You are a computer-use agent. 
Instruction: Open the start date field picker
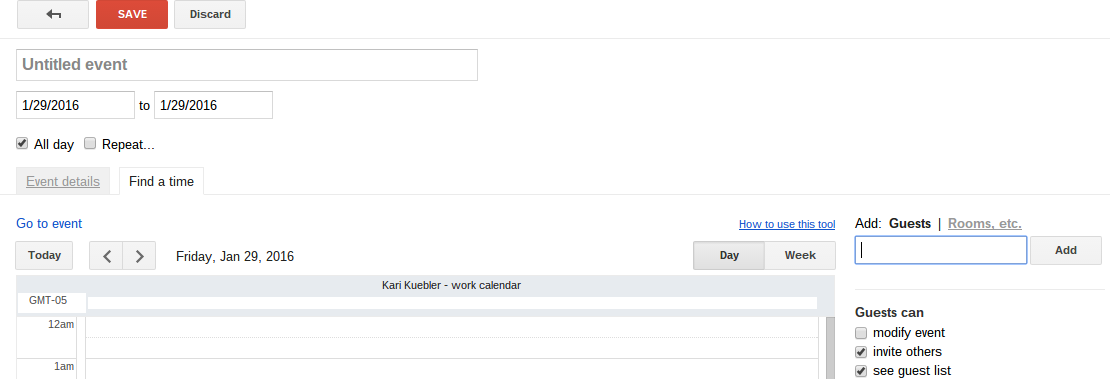pyautogui.click(x=76, y=105)
